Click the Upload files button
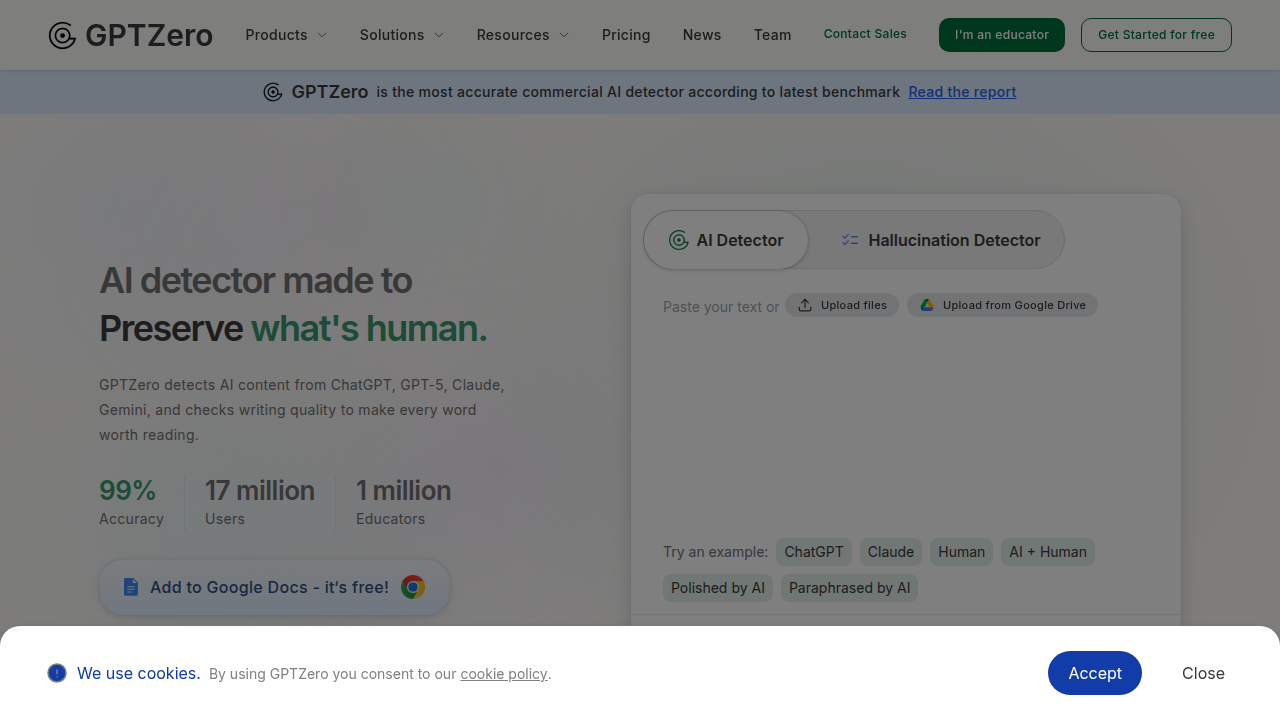 (842, 305)
